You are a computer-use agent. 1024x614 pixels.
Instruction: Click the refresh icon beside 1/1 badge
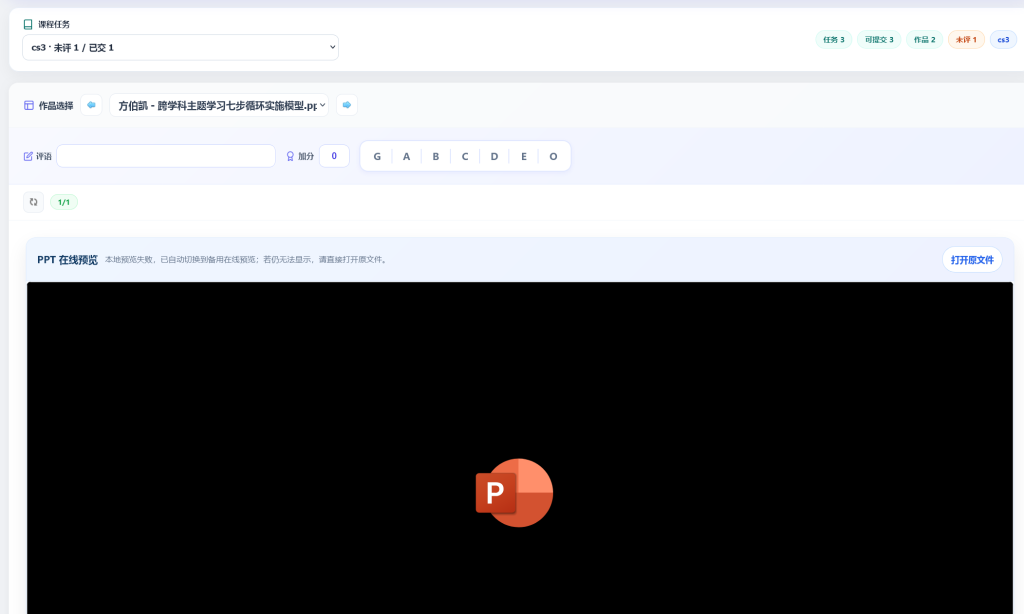[33, 202]
